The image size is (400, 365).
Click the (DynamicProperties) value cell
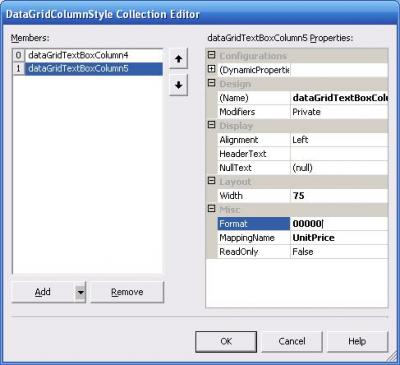click(x=339, y=70)
